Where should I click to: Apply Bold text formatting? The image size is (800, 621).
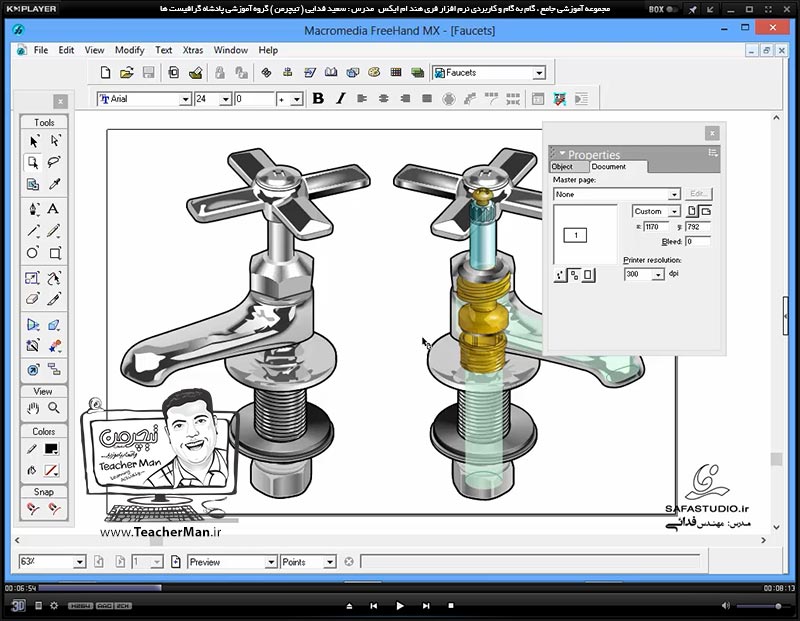coord(318,98)
